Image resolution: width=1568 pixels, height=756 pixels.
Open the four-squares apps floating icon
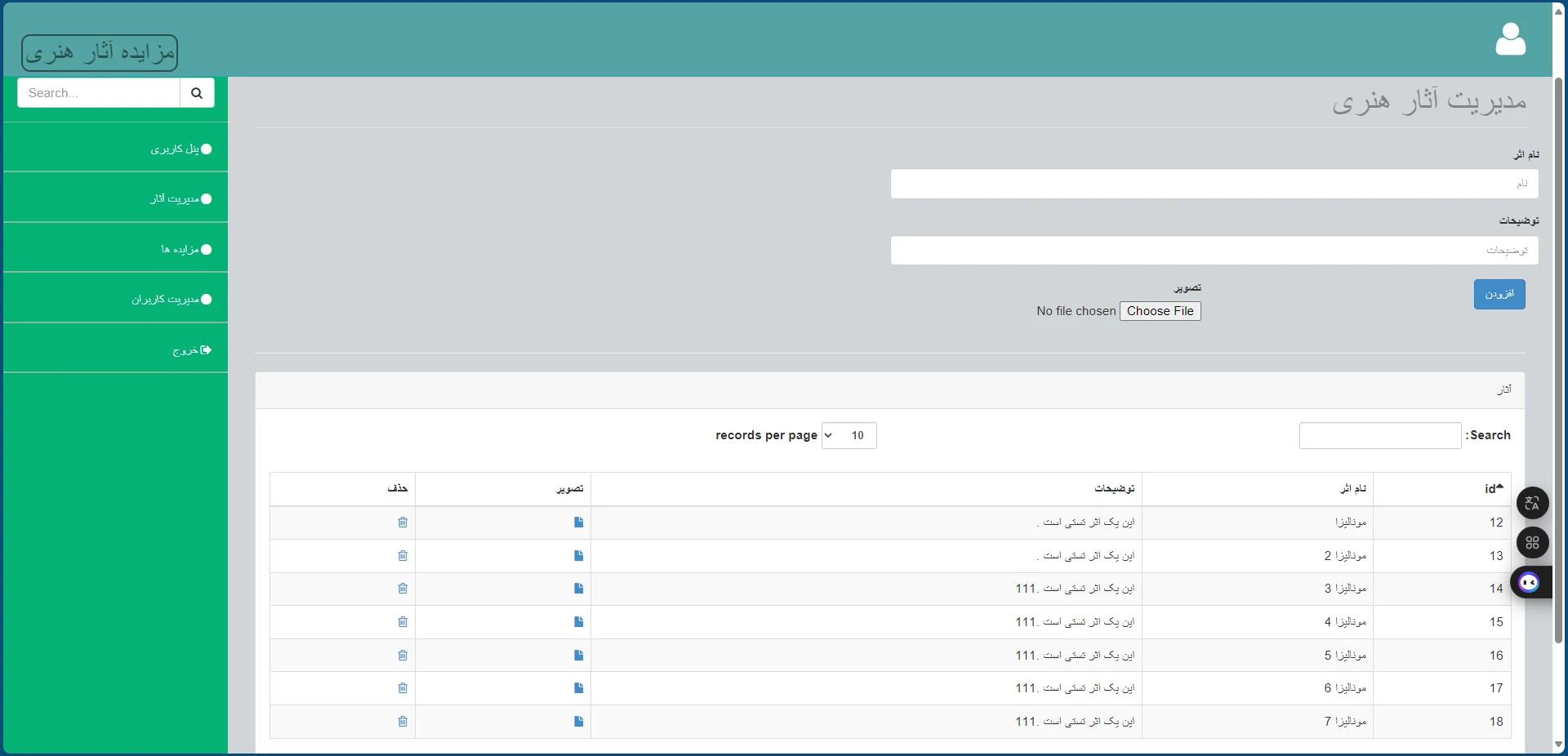(1532, 542)
